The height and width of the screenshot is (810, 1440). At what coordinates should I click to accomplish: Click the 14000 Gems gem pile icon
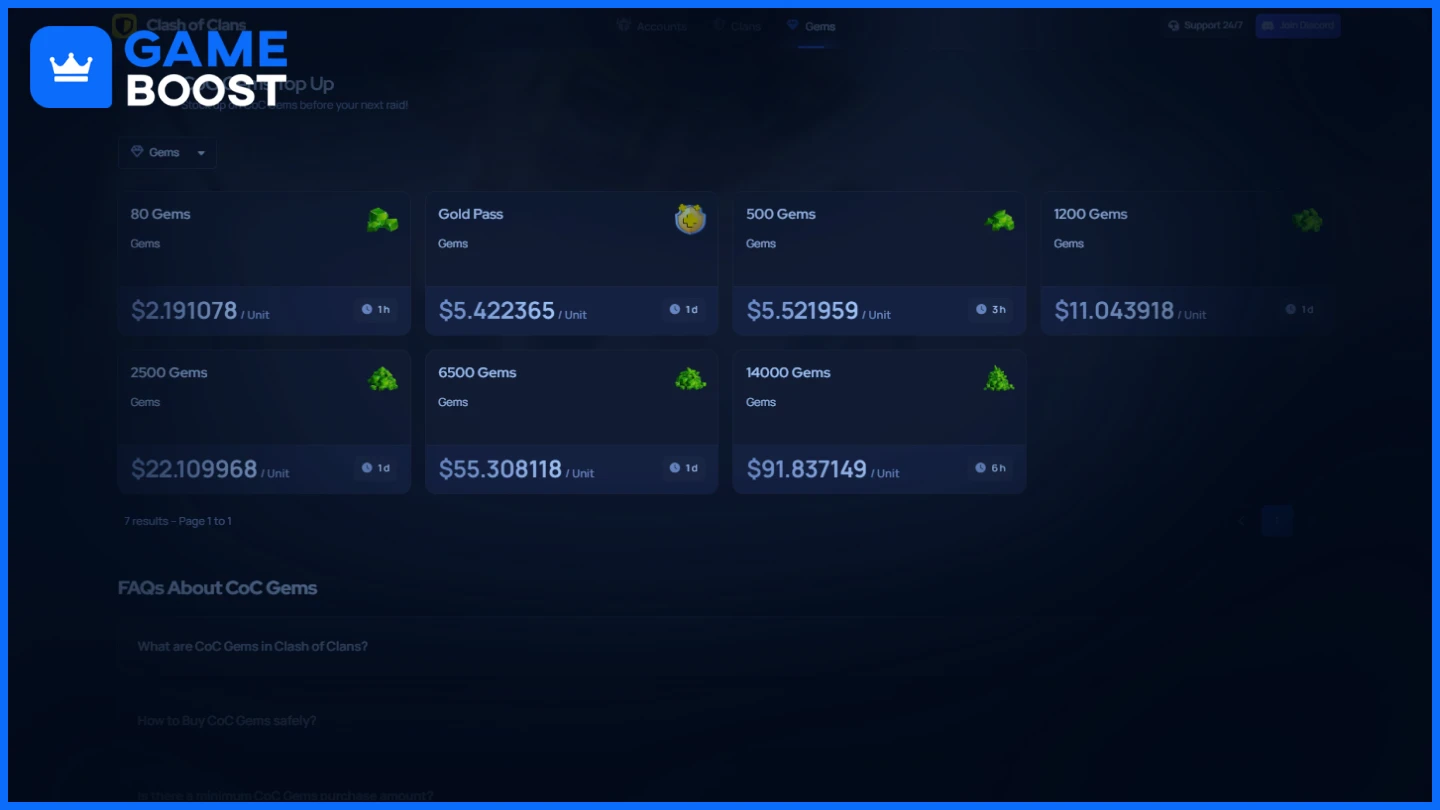pos(999,378)
